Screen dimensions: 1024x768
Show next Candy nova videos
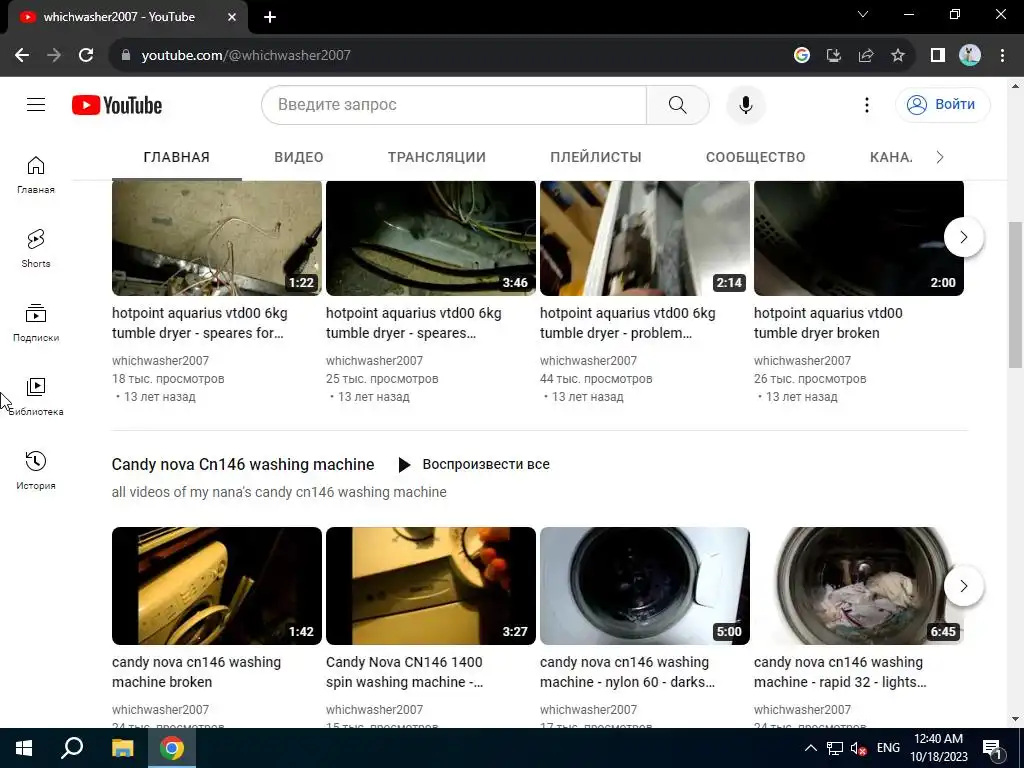[x=964, y=586]
